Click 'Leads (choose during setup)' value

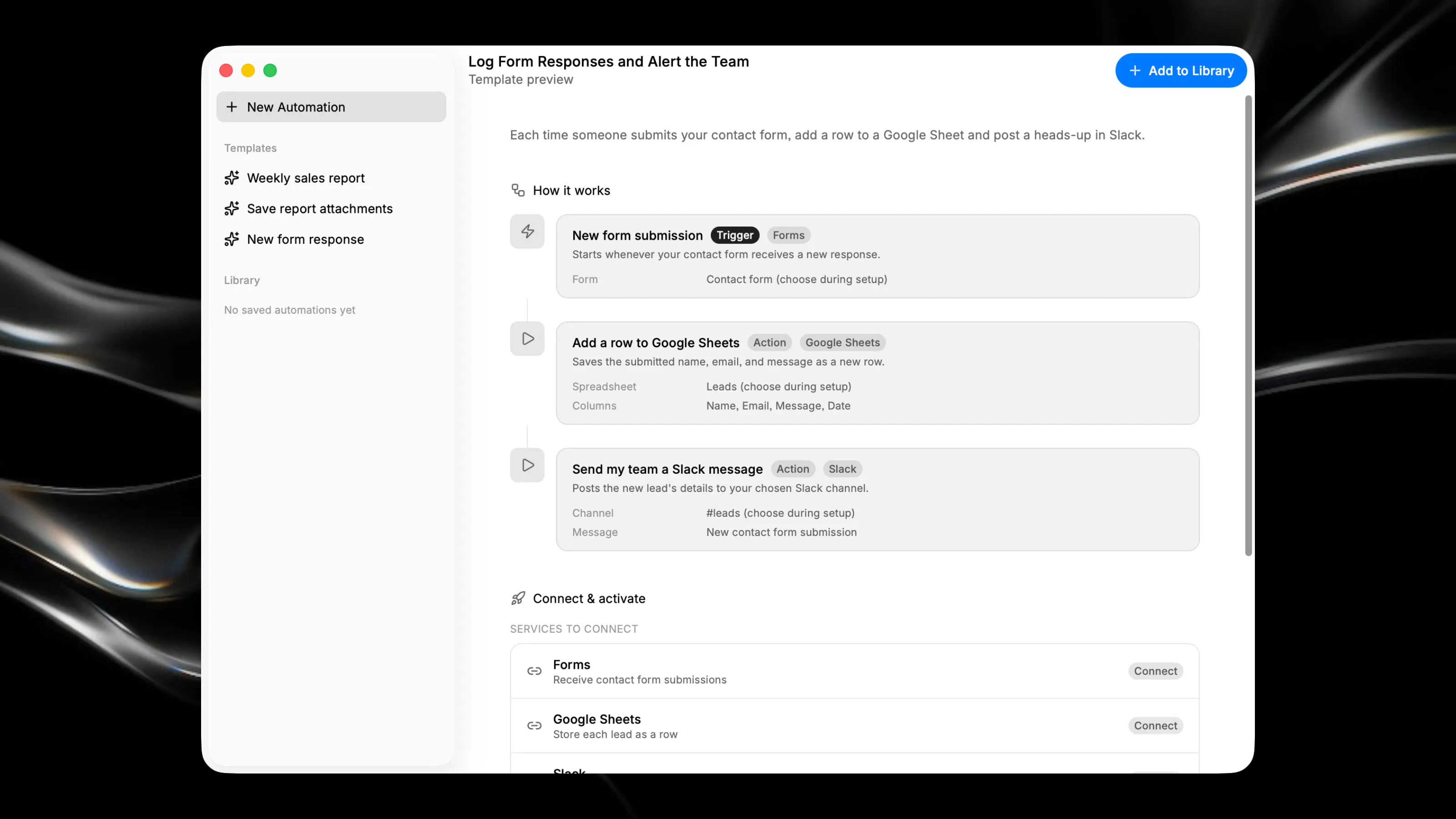[x=779, y=387]
